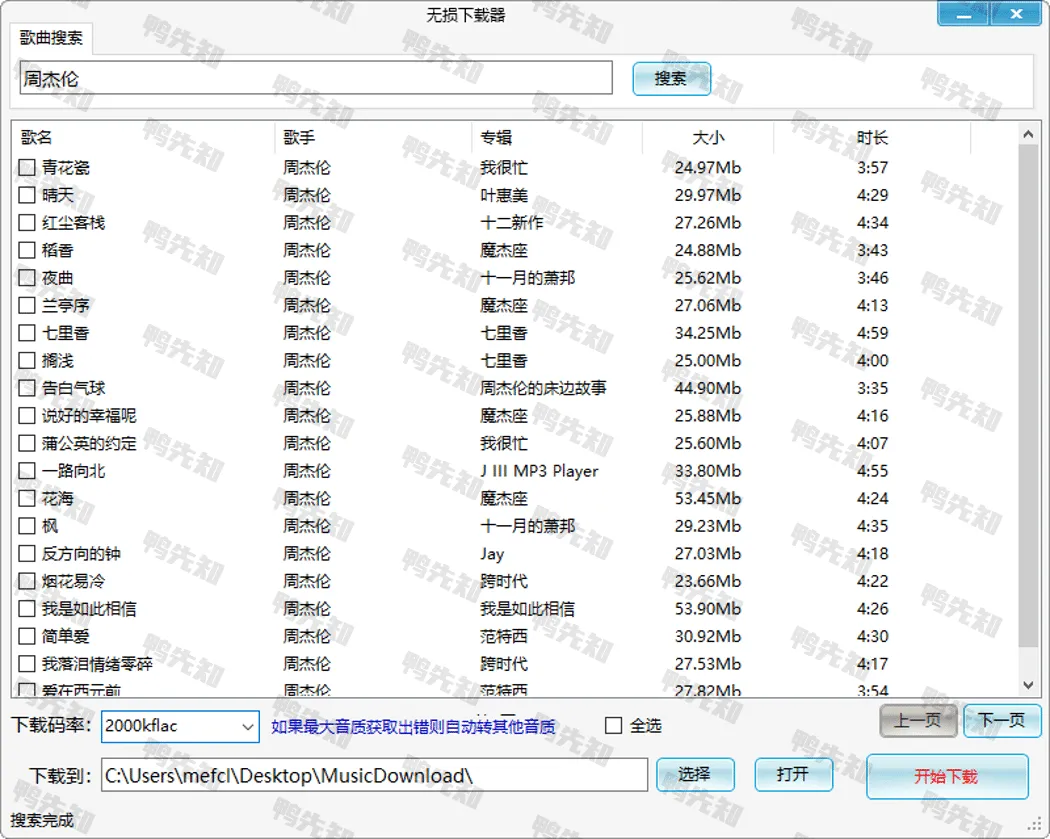
Task: Check the 反方向的钟 checkbox
Action: (27, 554)
